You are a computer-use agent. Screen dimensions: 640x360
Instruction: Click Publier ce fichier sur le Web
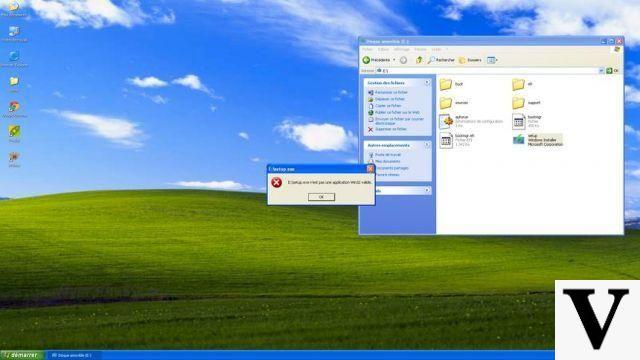(394, 112)
